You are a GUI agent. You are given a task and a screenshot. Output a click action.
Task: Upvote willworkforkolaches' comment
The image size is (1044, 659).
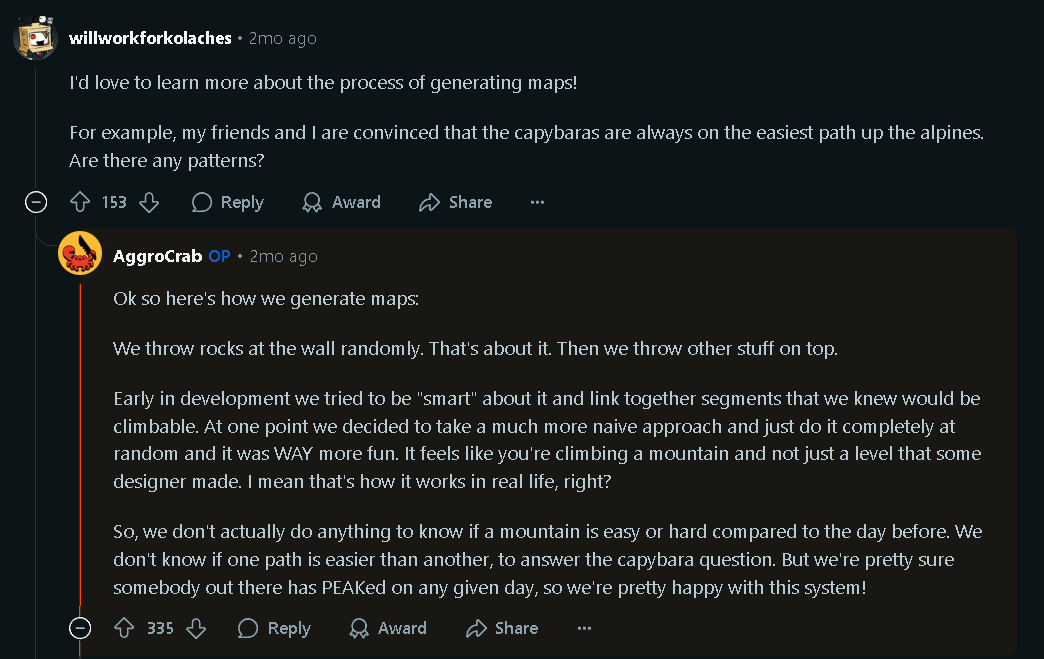[81, 202]
